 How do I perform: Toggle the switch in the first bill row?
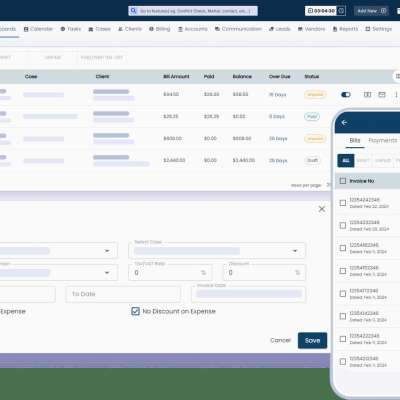coord(346,95)
